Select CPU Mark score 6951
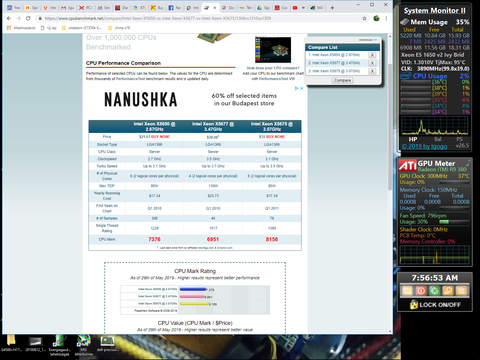480x360 pixels. [x=213, y=239]
